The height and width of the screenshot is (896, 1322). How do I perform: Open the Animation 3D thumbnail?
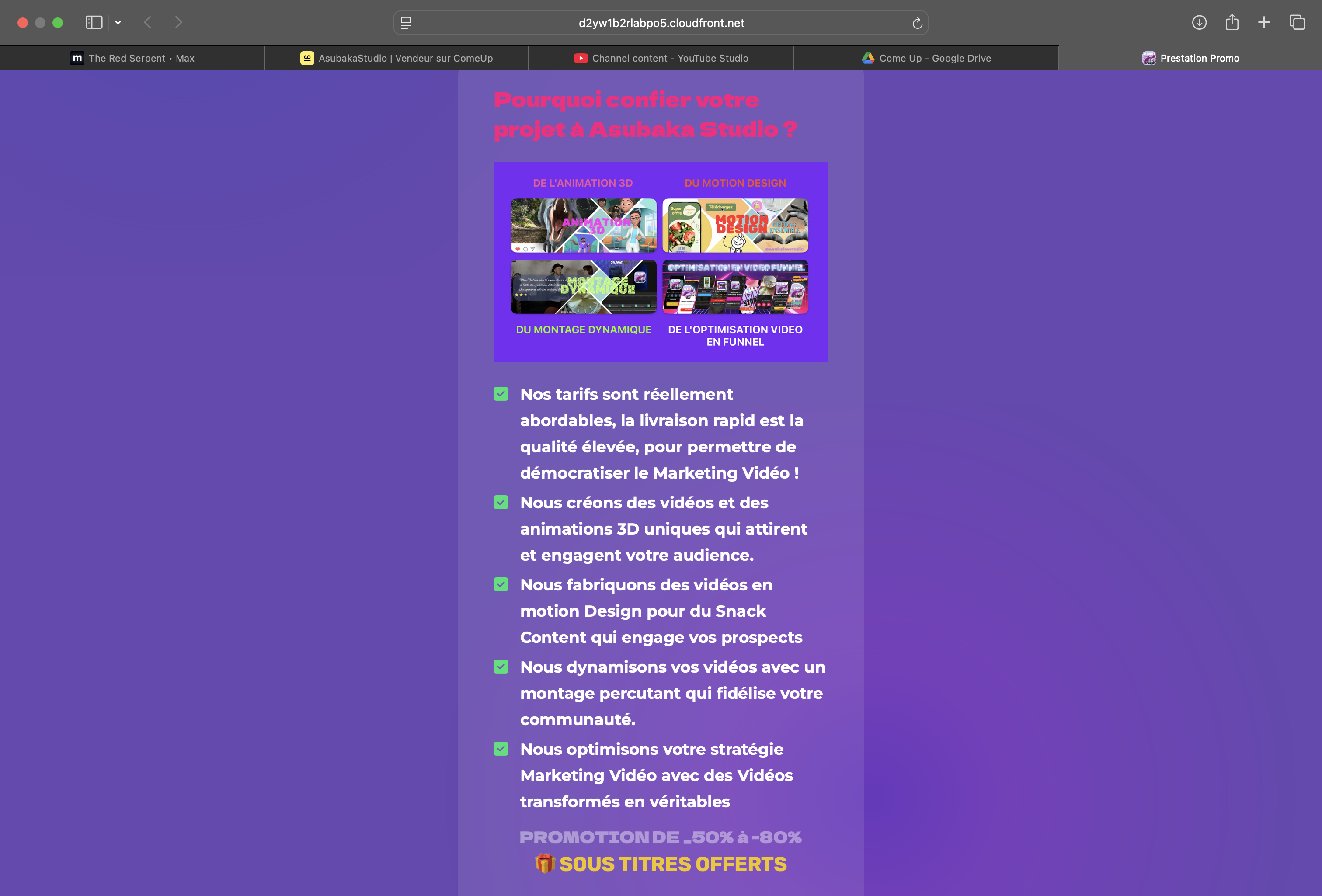pyautogui.click(x=584, y=225)
